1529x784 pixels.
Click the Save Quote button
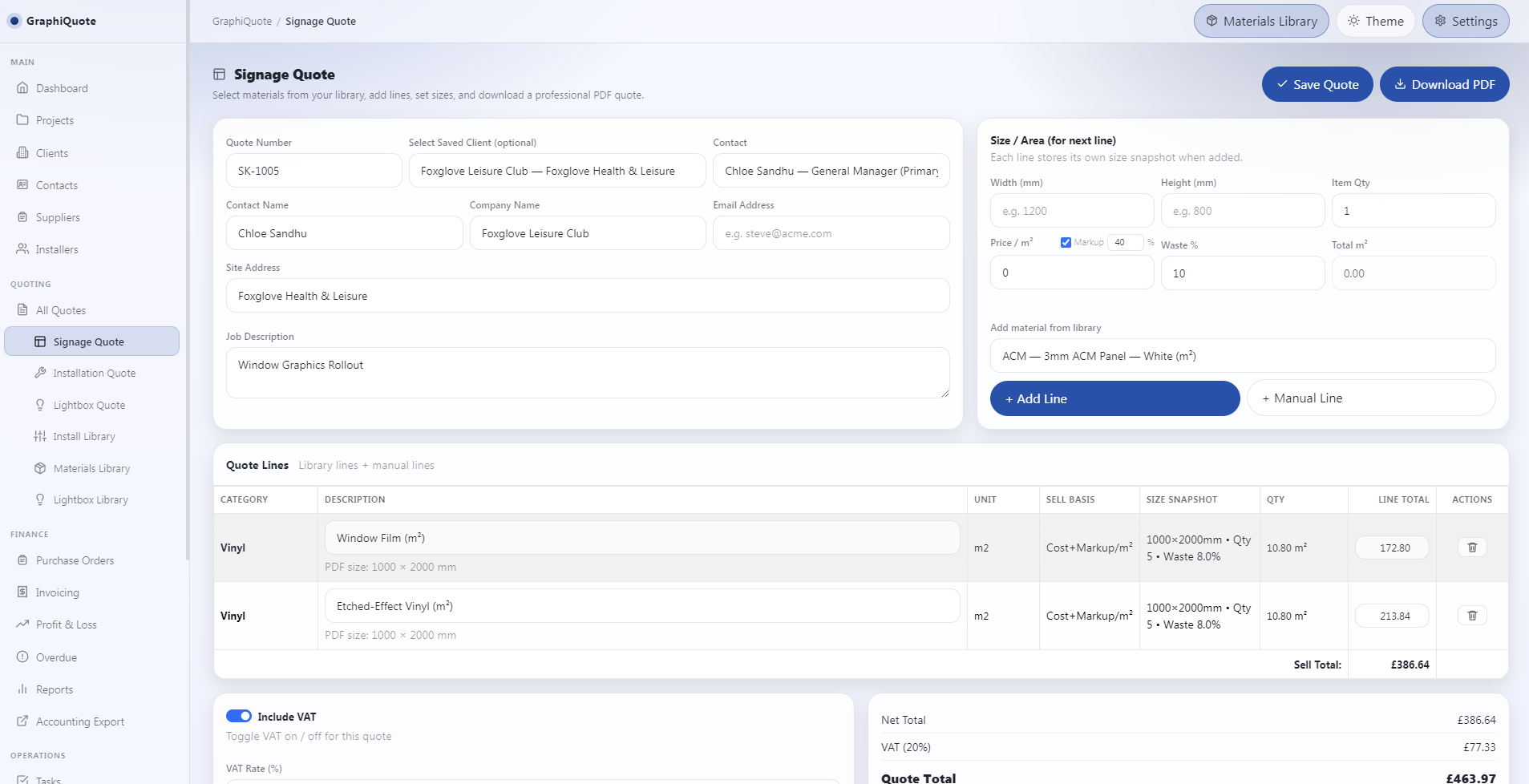pyautogui.click(x=1317, y=84)
